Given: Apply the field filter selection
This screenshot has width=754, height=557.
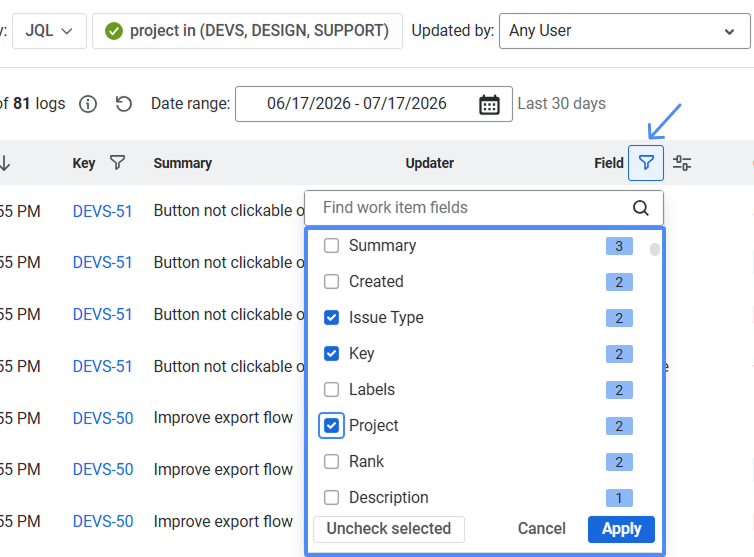Looking at the screenshot, I should (621, 529).
